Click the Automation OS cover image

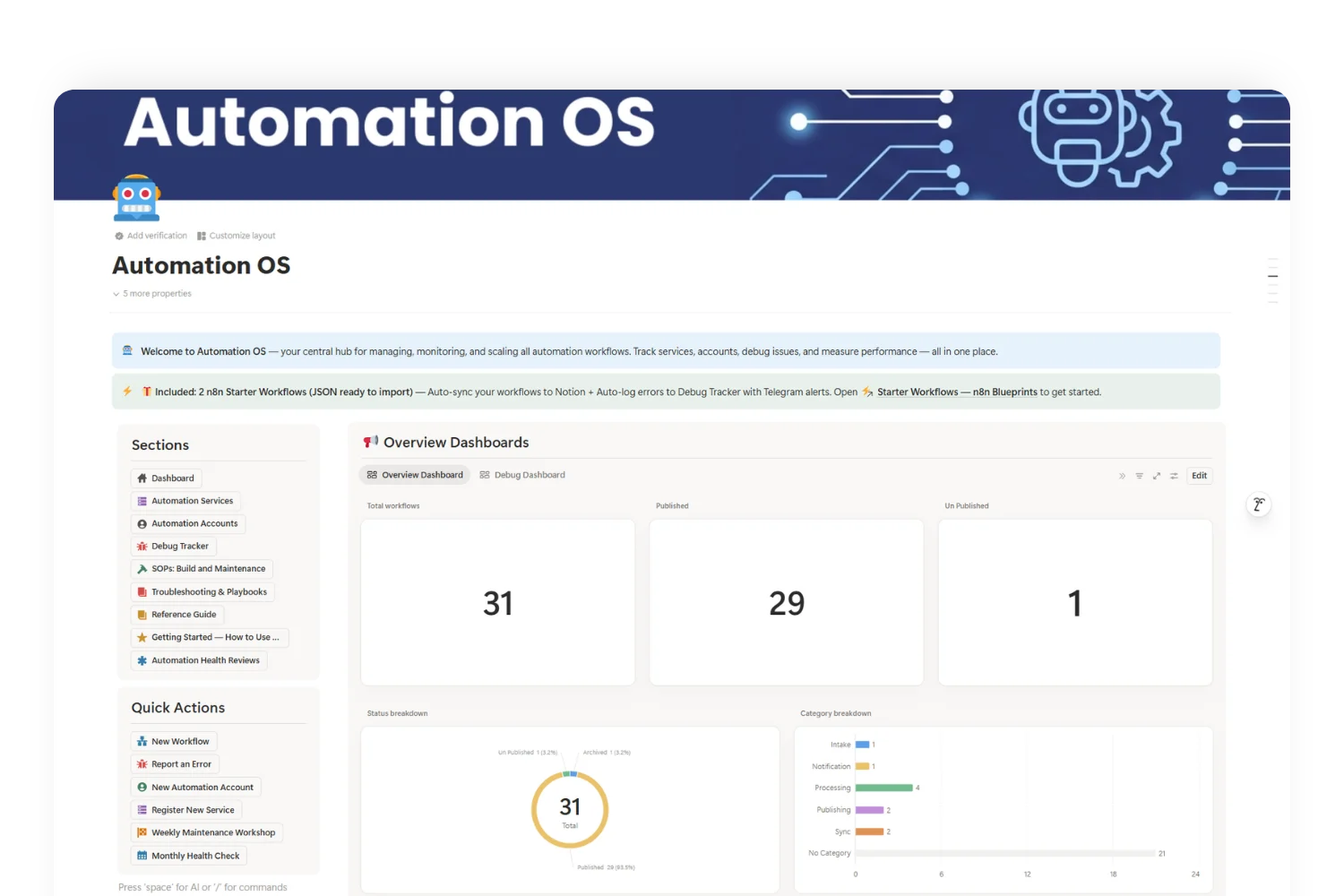click(x=672, y=144)
